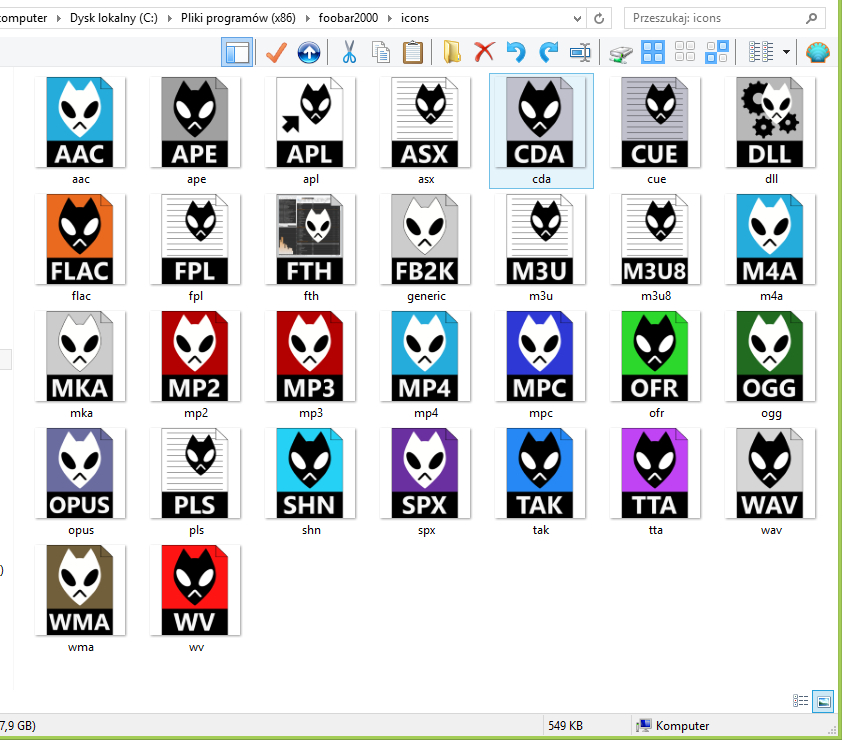Select the wav icon file
This screenshot has height=740, width=842.
point(770,482)
